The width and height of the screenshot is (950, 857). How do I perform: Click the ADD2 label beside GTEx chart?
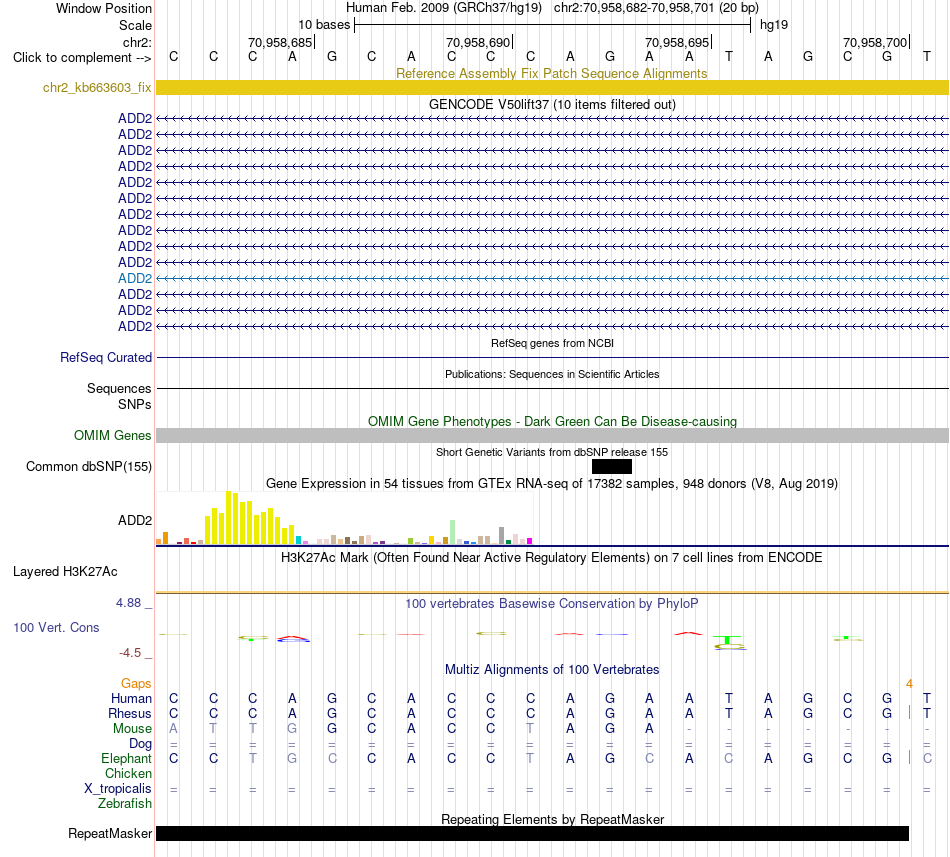(135, 520)
